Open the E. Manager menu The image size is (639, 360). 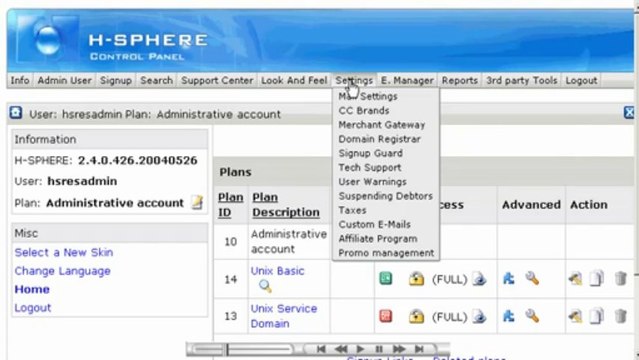[407, 80]
